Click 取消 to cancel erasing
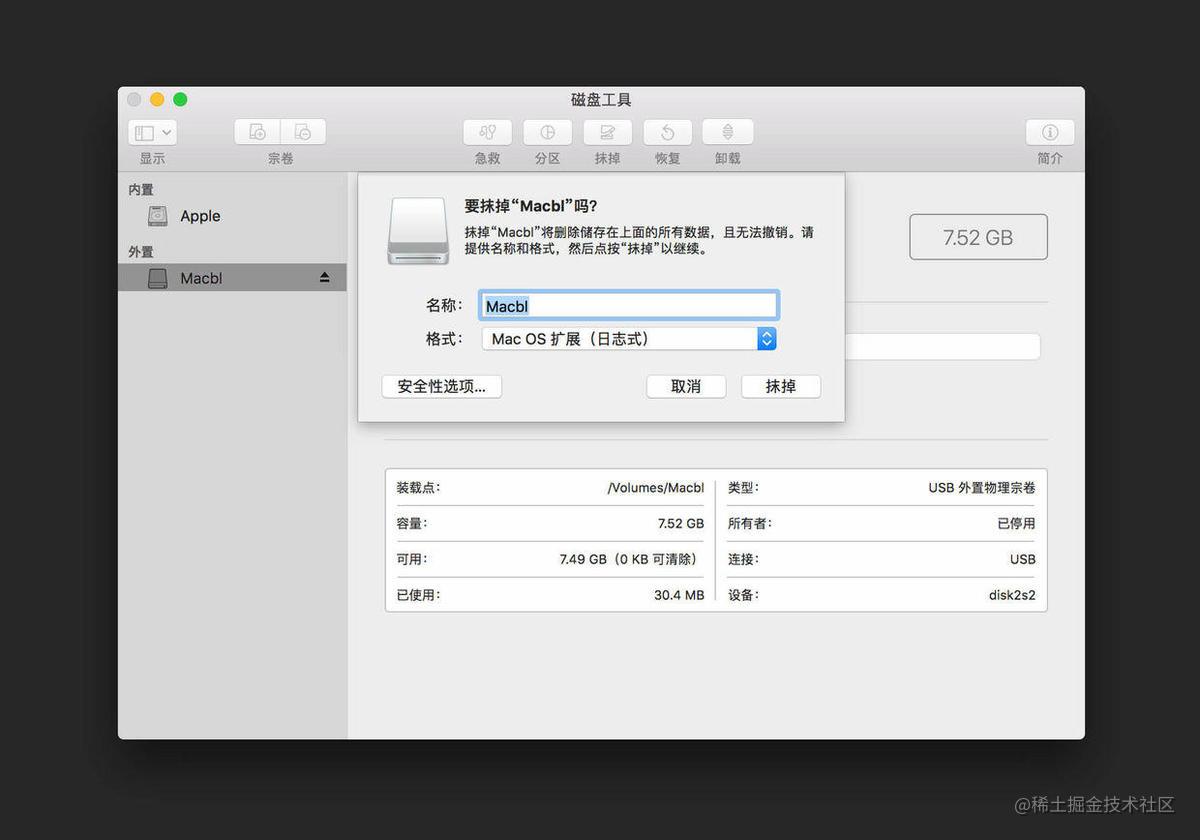The height and width of the screenshot is (840, 1200). pos(686,386)
